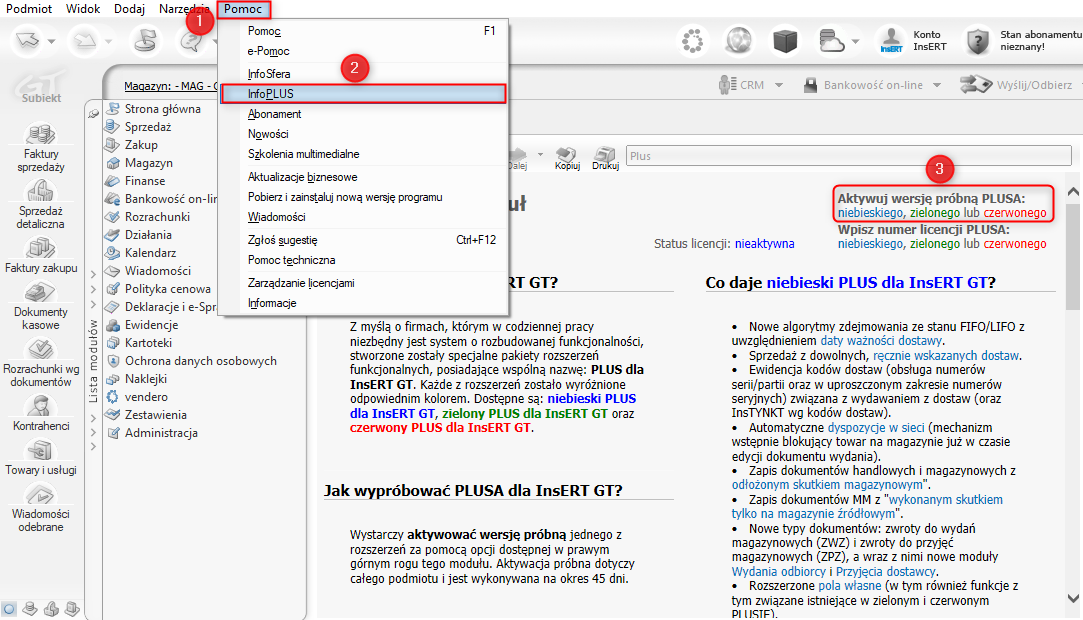Image resolution: width=1083 pixels, height=620 pixels.
Task: Open Wiadomości odebrane shortcut icon
Action: pos(41,494)
